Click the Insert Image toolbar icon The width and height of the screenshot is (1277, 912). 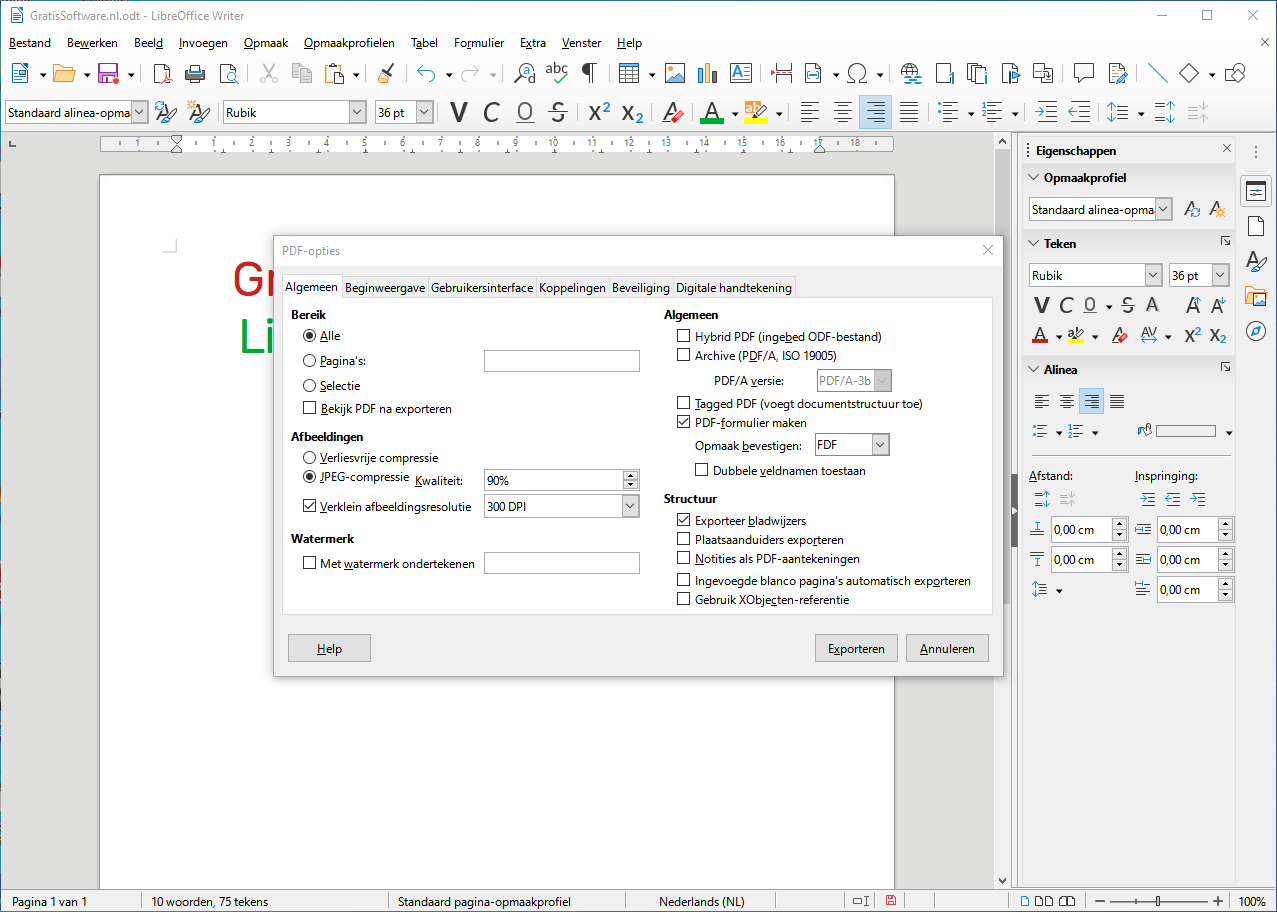point(675,73)
